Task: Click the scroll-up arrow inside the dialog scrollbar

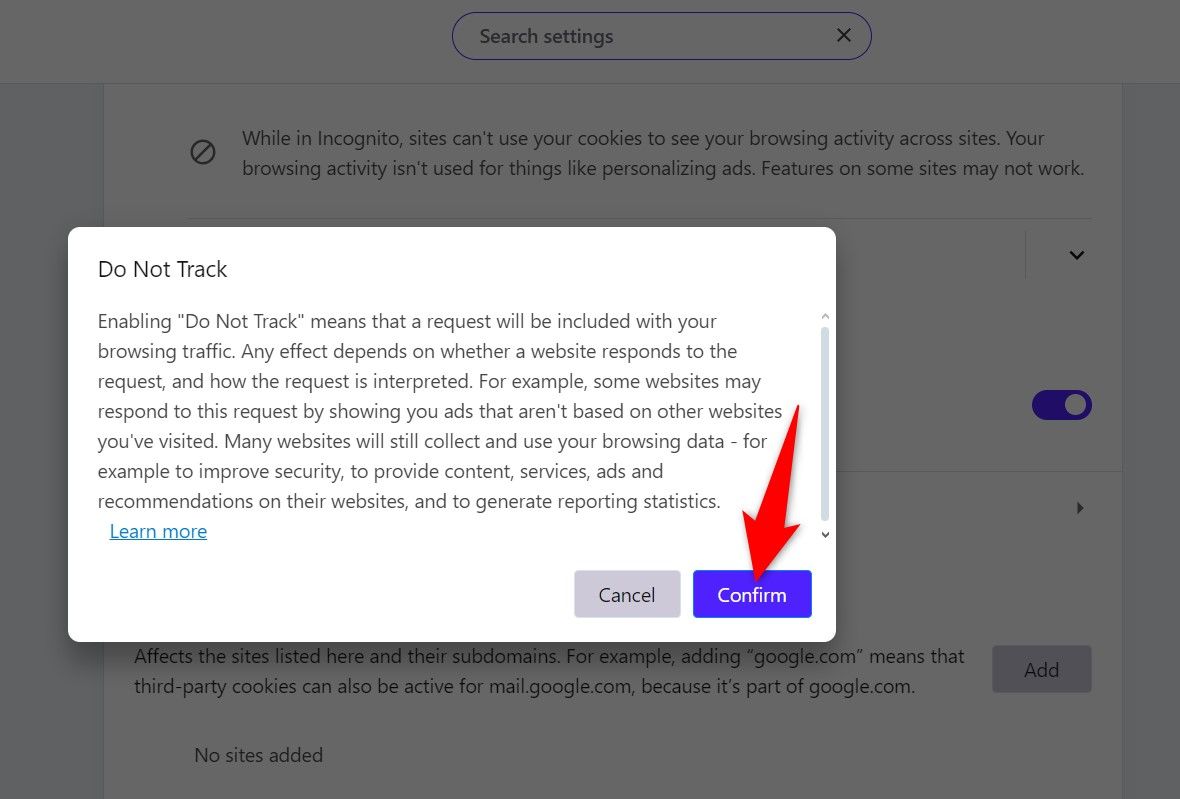Action: [824, 315]
